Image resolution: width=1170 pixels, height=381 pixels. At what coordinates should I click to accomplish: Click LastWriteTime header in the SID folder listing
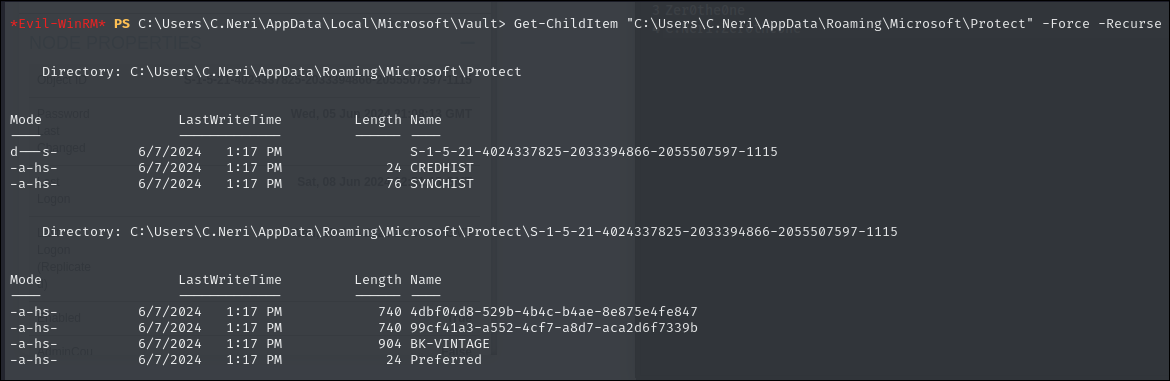230,280
